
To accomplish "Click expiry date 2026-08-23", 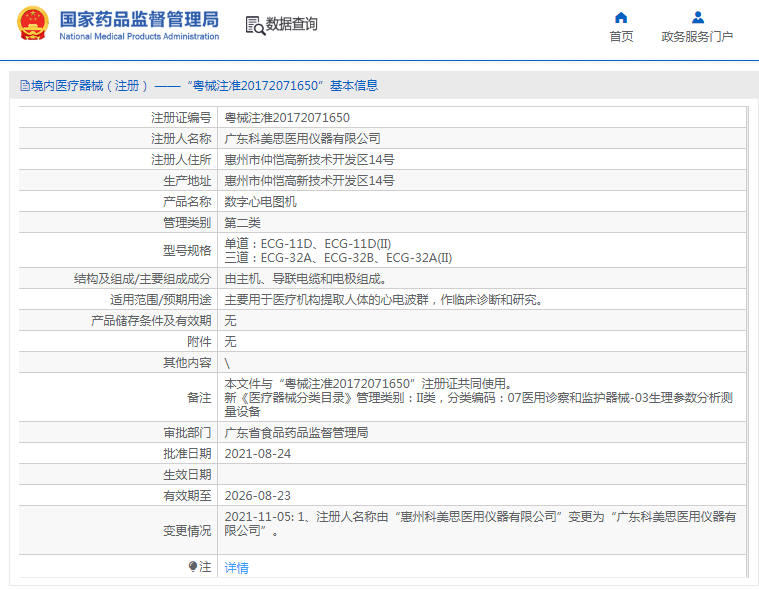I will [258, 496].
